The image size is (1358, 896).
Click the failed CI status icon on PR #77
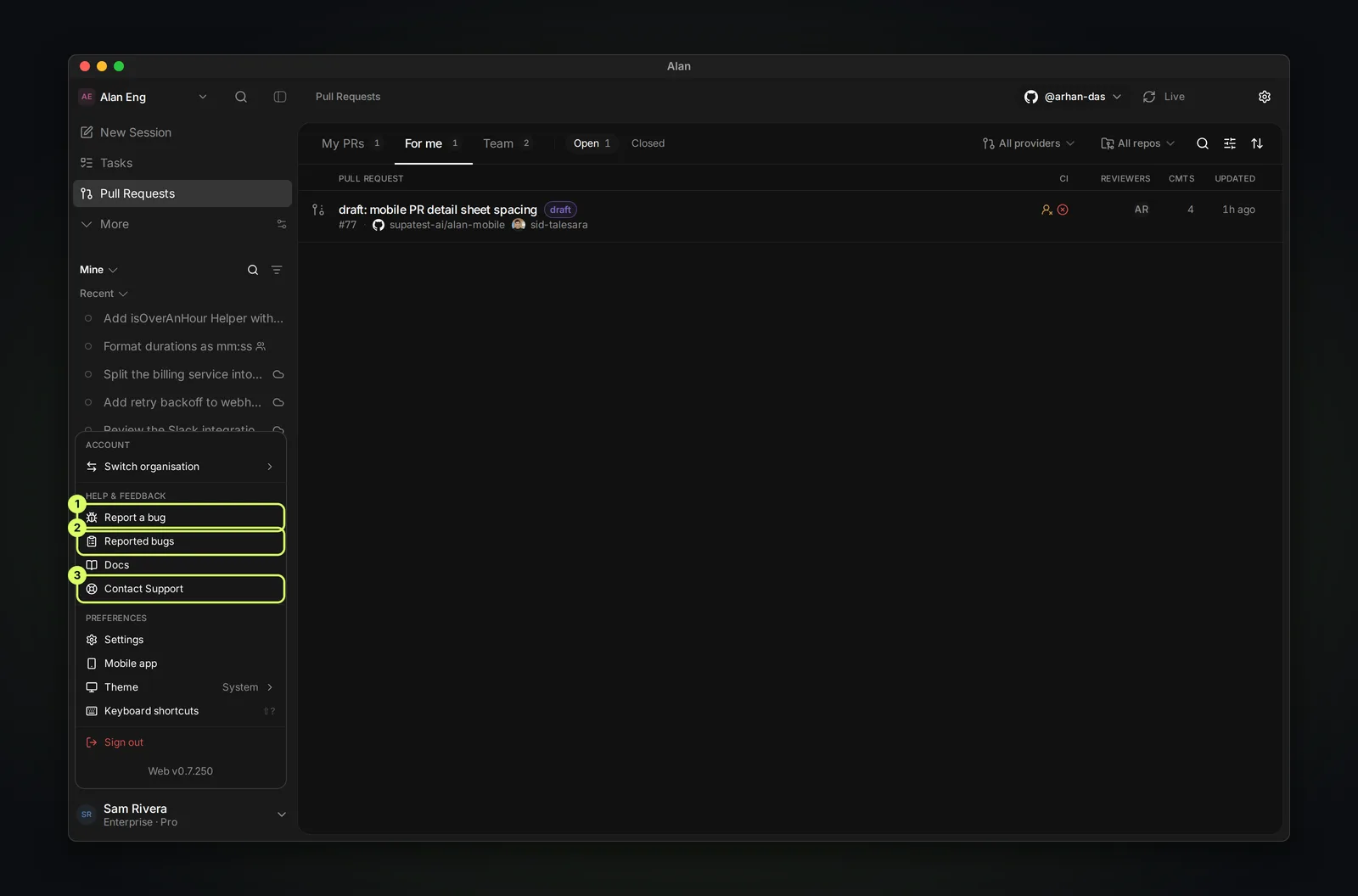1063,210
